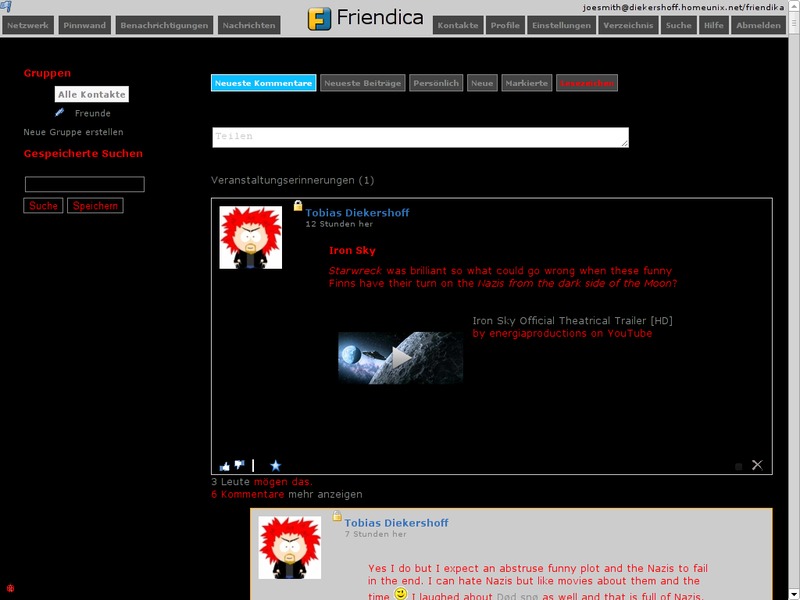Click the Speichern button
Screen dimensions: 800x600
point(95,206)
